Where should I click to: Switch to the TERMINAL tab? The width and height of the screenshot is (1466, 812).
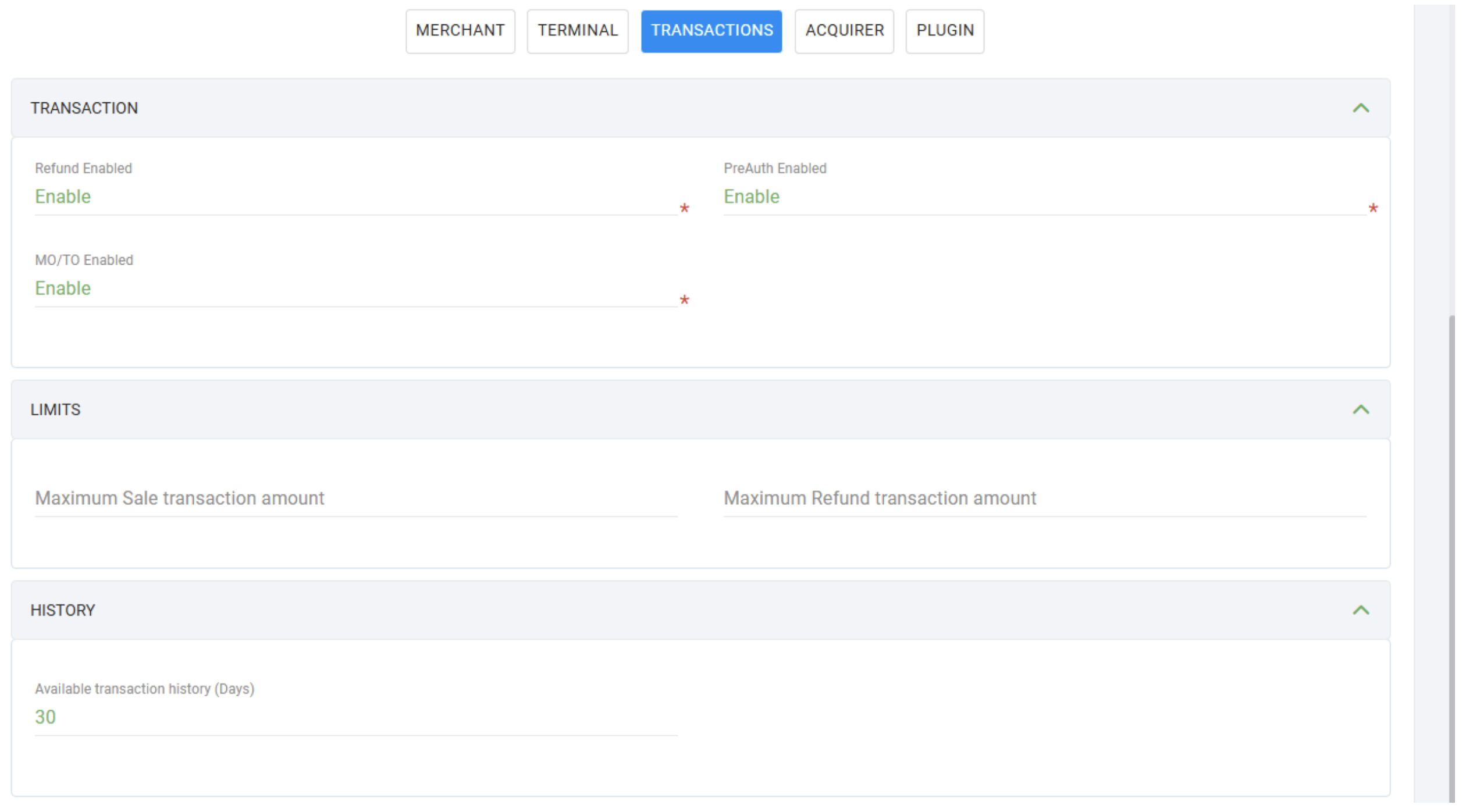tap(577, 31)
